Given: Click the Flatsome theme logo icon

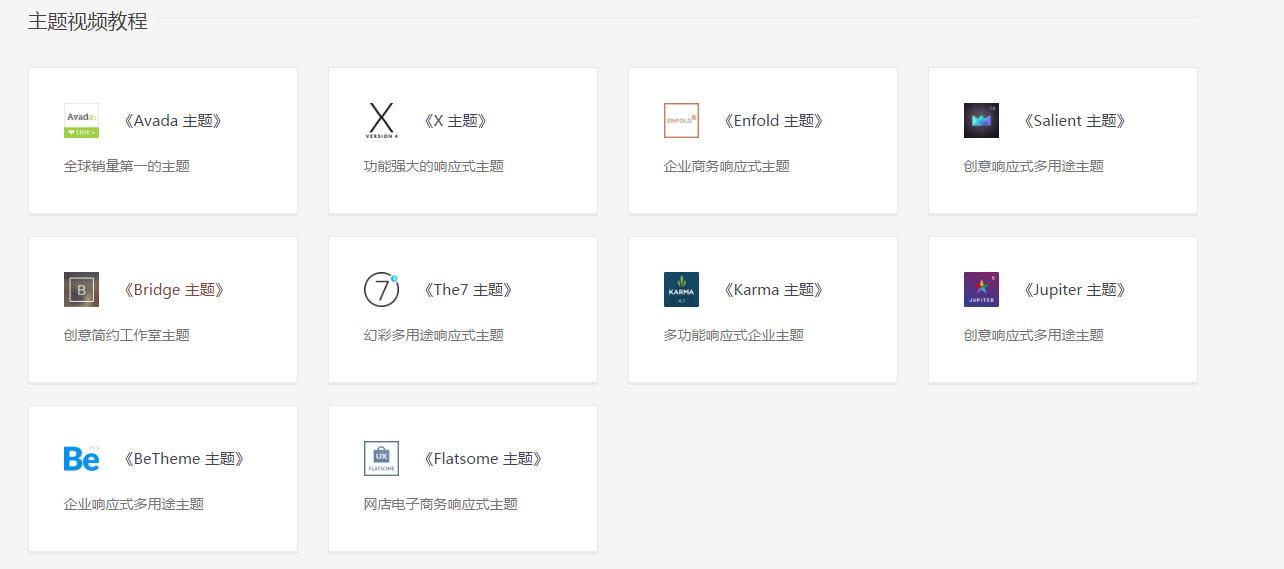Looking at the screenshot, I should coord(381,458).
